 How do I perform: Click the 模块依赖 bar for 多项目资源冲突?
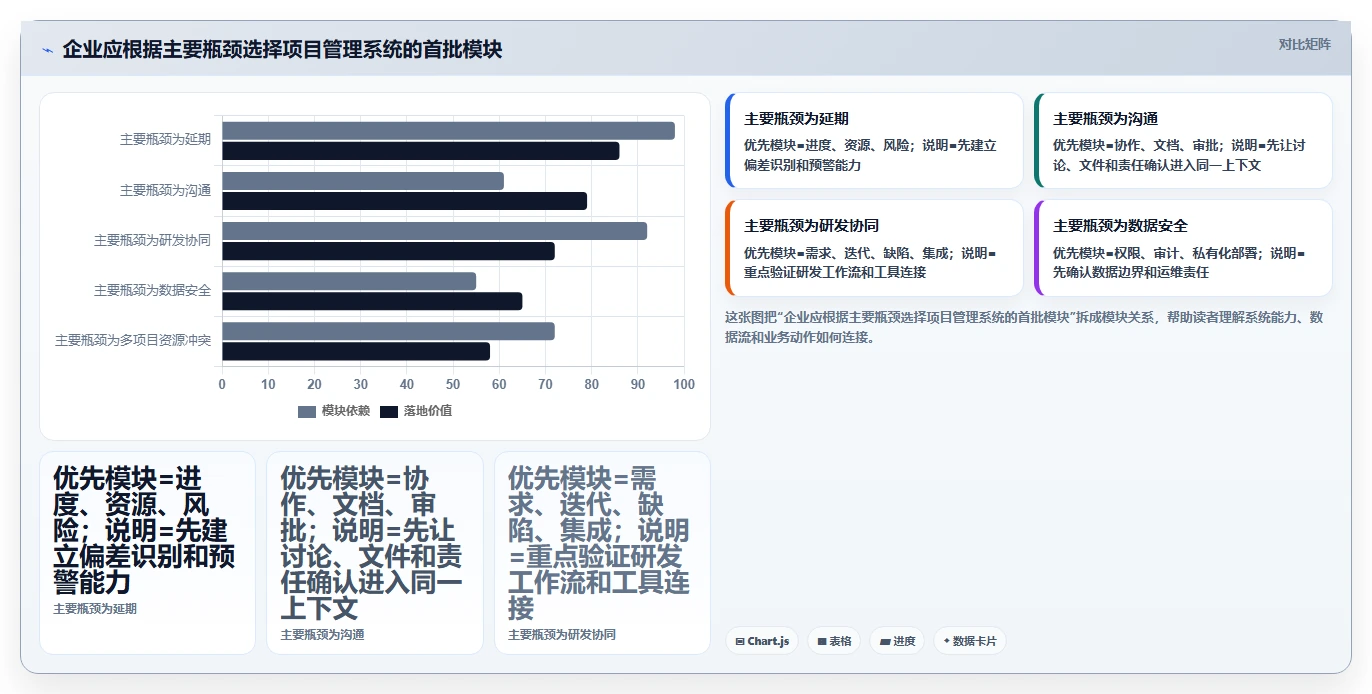point(388,331)
